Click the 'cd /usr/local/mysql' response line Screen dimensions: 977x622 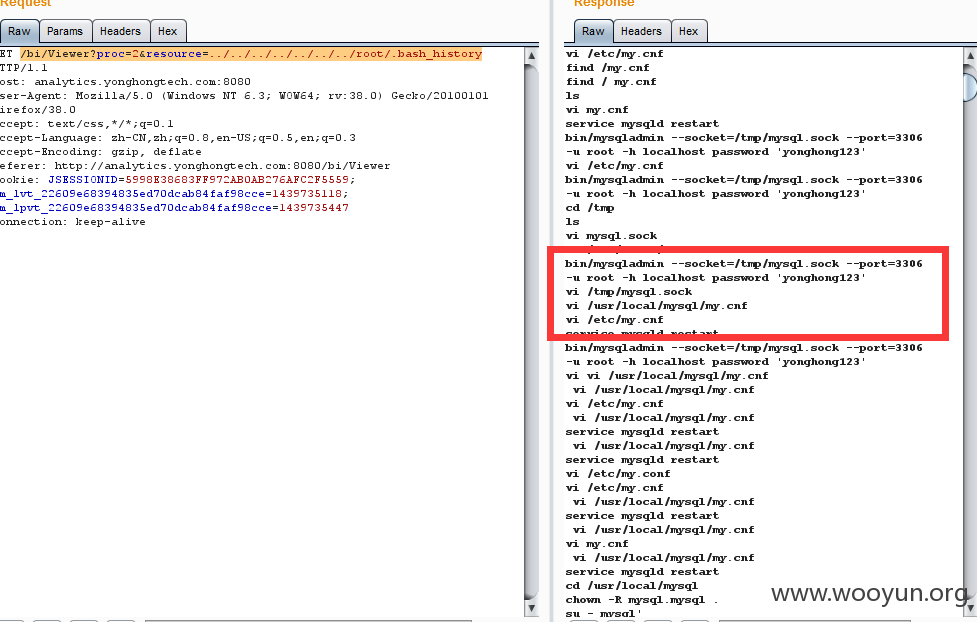pyautogui.click(x=632, y=586)
